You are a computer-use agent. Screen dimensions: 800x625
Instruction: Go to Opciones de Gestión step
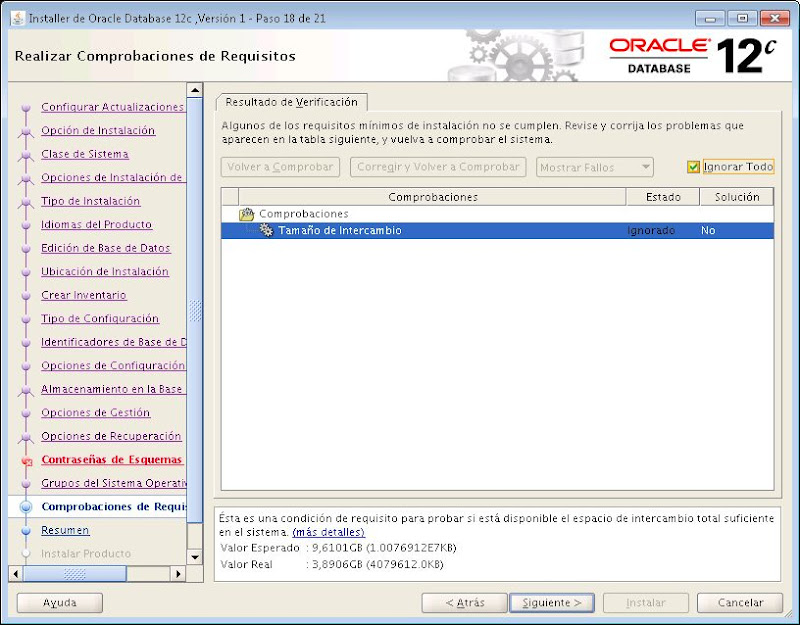(95, 412)
